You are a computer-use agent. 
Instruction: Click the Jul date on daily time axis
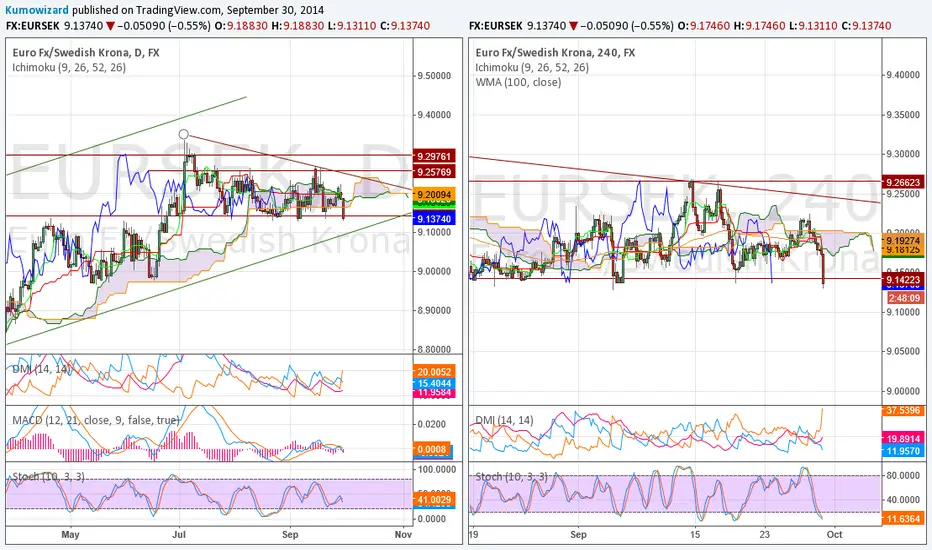click(x=179, y=534)
